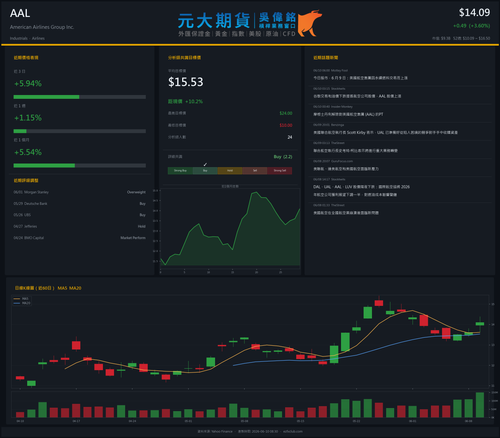Image resolution: width=500 pixels, height=438 pixels.
Task: Click the AAL ticker symbol heading
Action: click(20, 13)
